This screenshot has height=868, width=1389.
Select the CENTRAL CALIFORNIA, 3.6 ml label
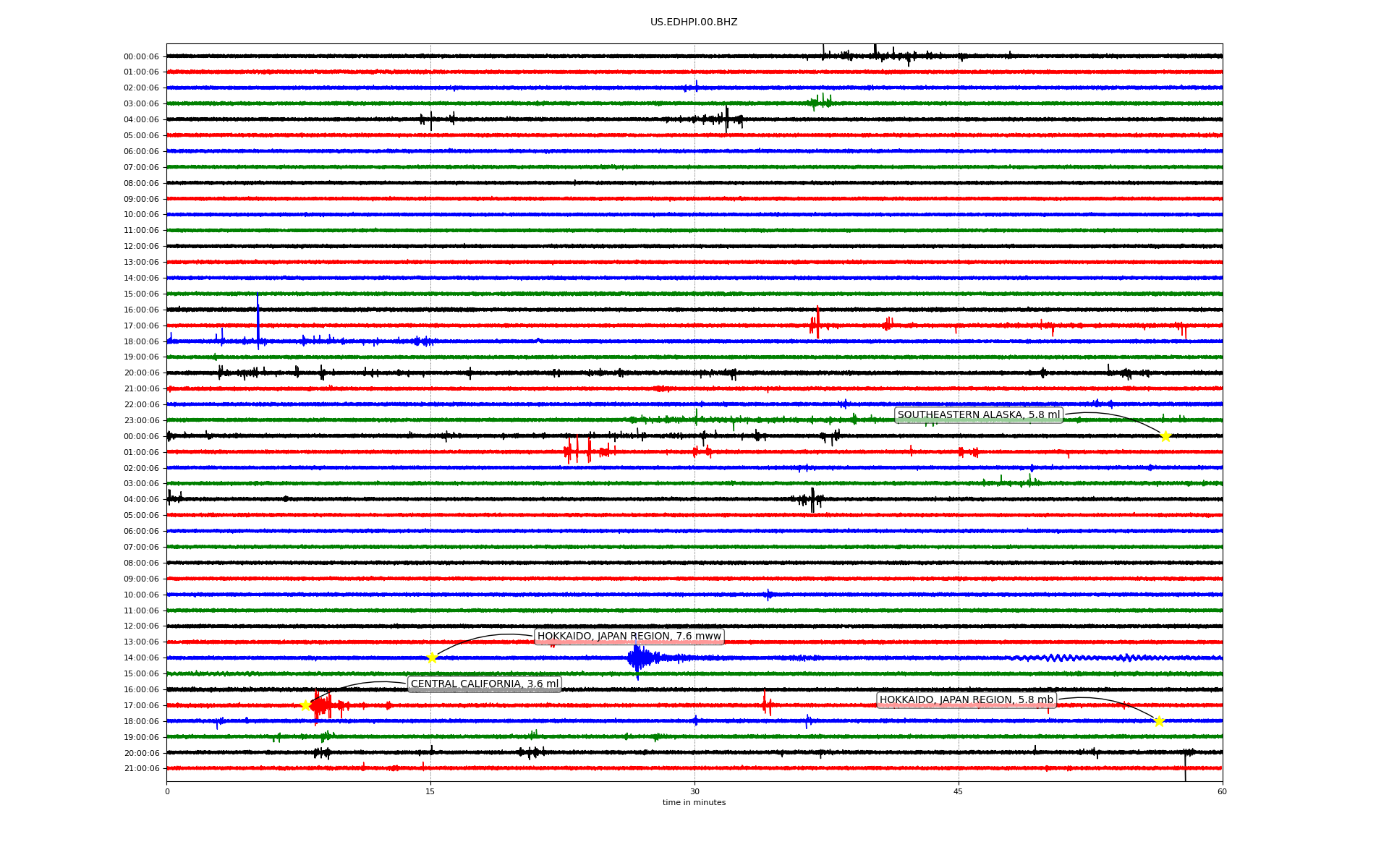[484, 684]
